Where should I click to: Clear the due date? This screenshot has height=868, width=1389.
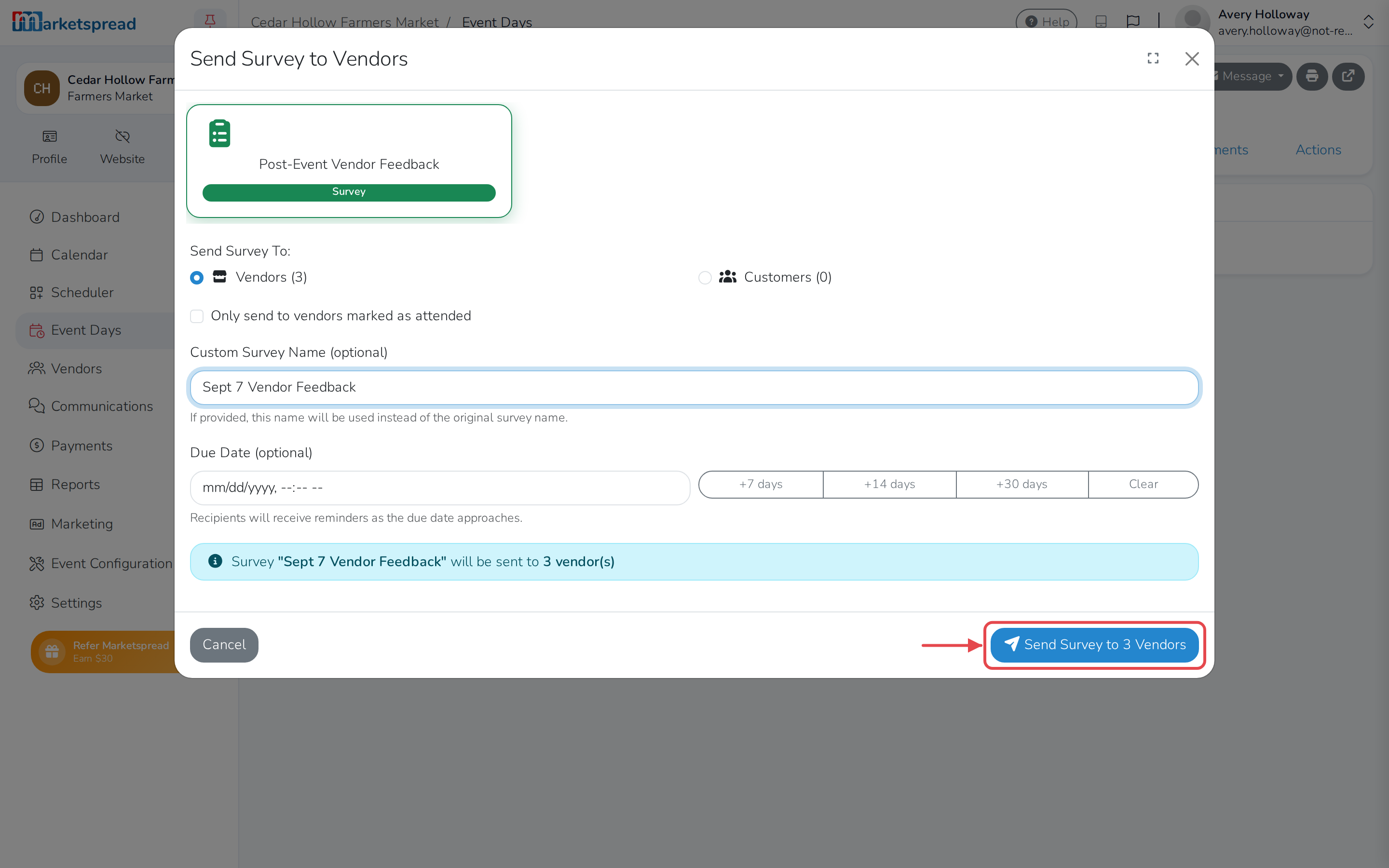(1143, 485)
